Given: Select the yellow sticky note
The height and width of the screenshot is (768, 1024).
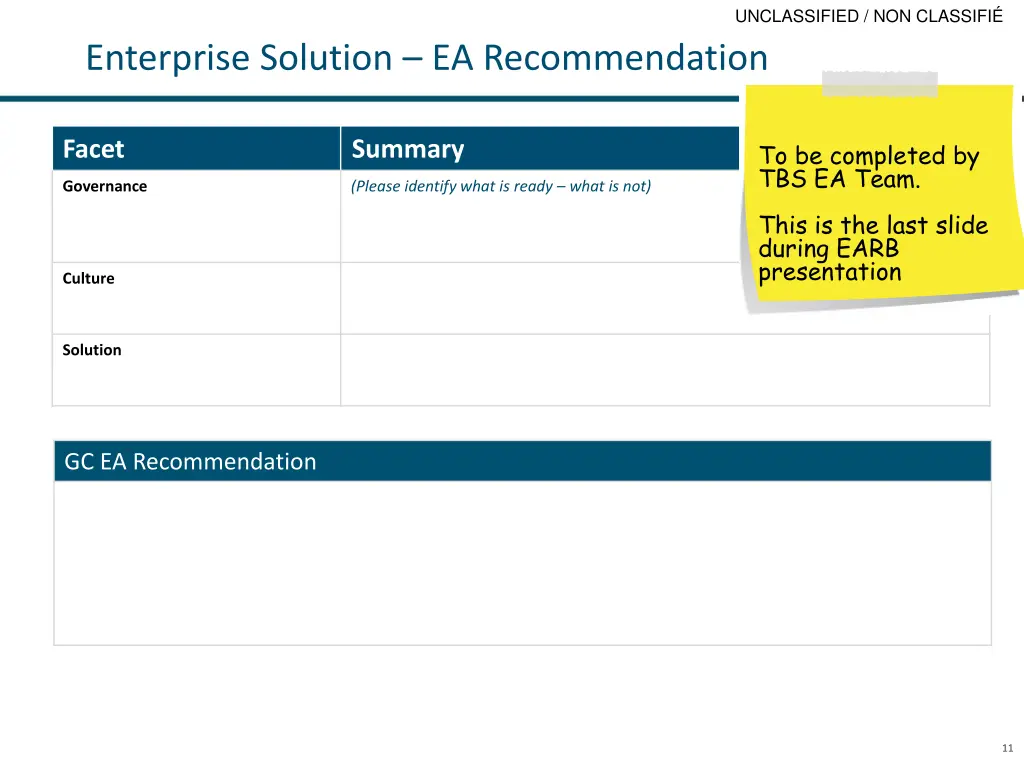Looking at the screenshot, I should [882, 194].
